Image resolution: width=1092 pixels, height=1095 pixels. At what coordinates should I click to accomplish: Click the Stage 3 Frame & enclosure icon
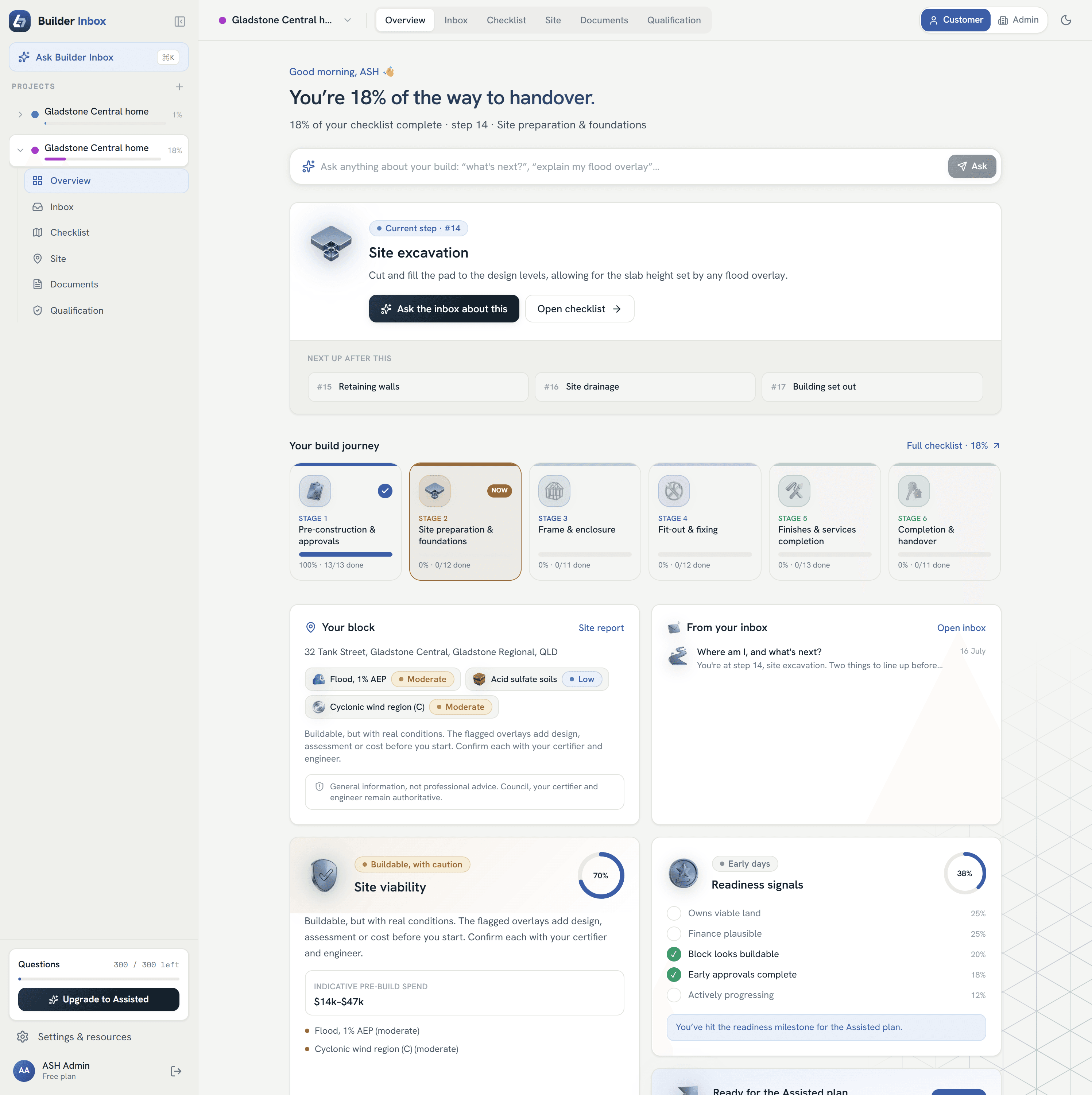click(554, 491)
